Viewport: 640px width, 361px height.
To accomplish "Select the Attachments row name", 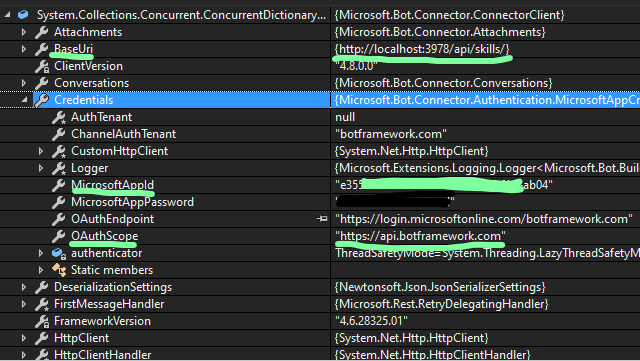I will (88, 32).
